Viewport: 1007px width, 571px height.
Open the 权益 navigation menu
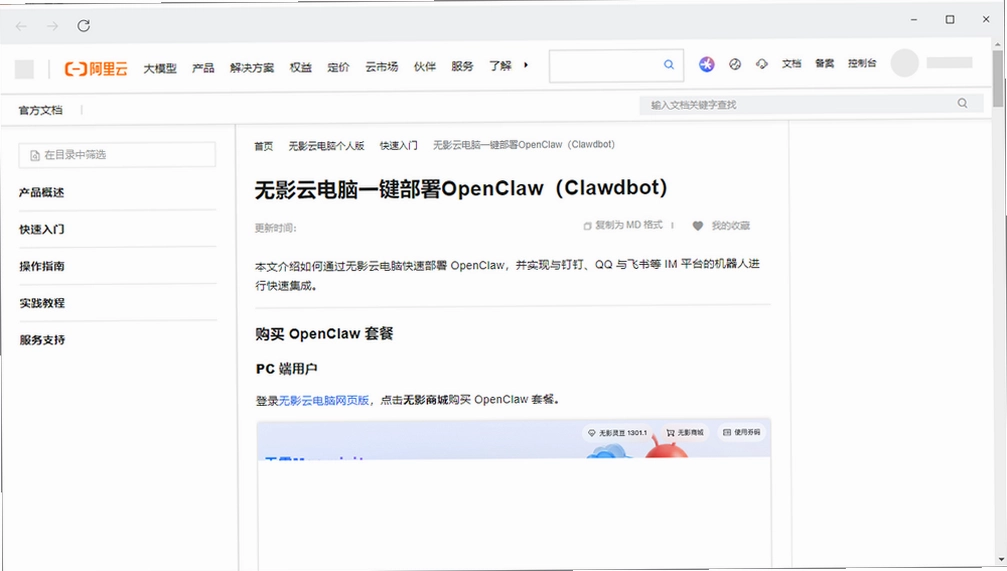click(x=301, y=67)
